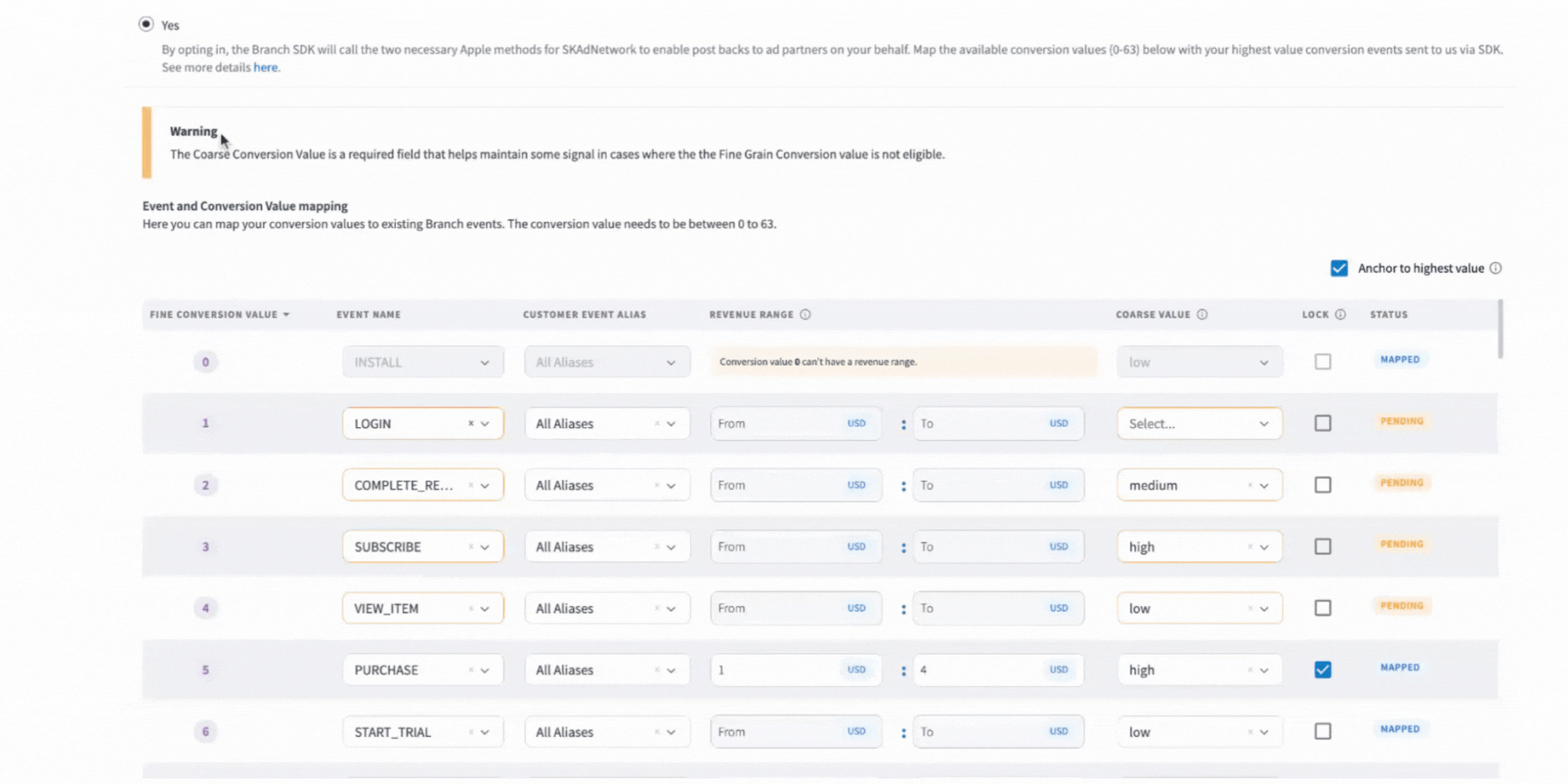The width and height of the screenshot is (1568, 784).
Task: Click the Anchor to highest value info icon
Action: pos(1496,268)
